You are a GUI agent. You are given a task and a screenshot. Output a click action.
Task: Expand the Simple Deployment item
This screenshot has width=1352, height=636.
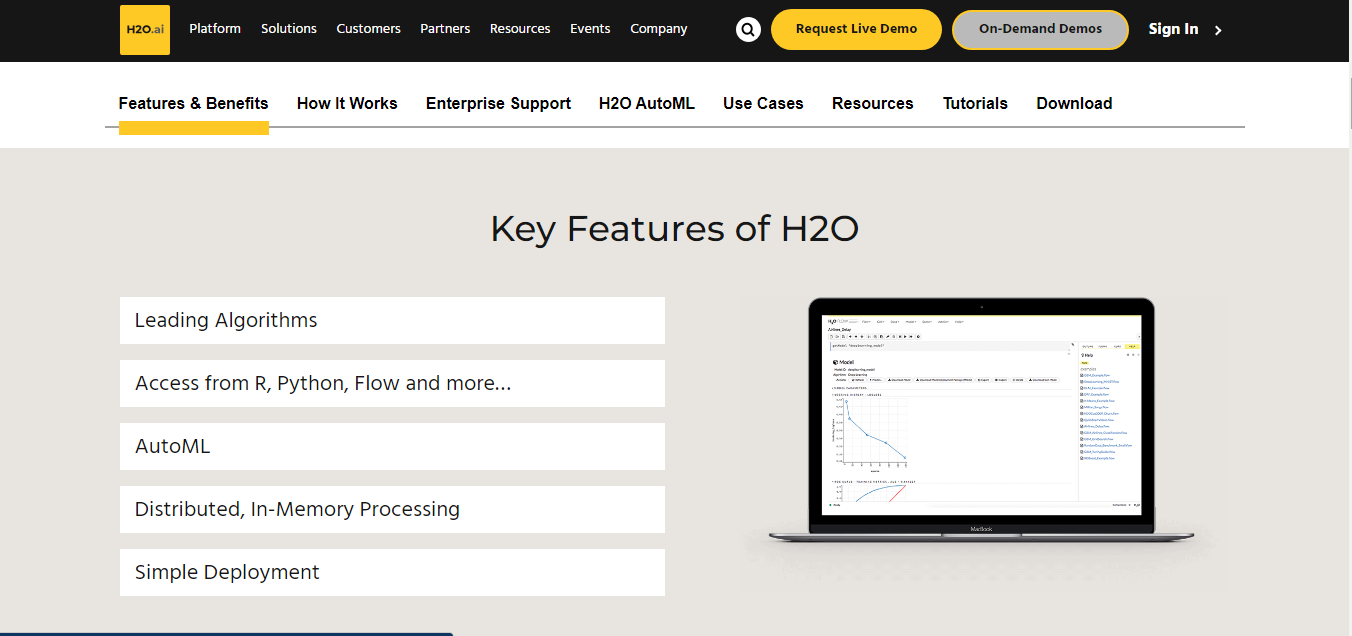click(x=392, y=572)
